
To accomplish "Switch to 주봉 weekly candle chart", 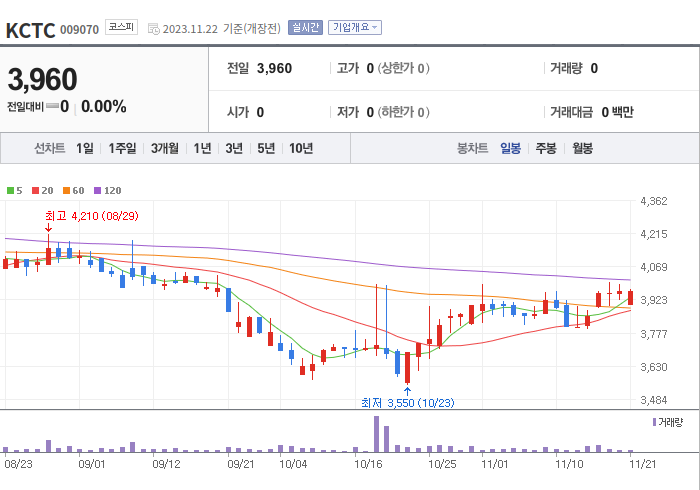I will [x=546, y=148].
